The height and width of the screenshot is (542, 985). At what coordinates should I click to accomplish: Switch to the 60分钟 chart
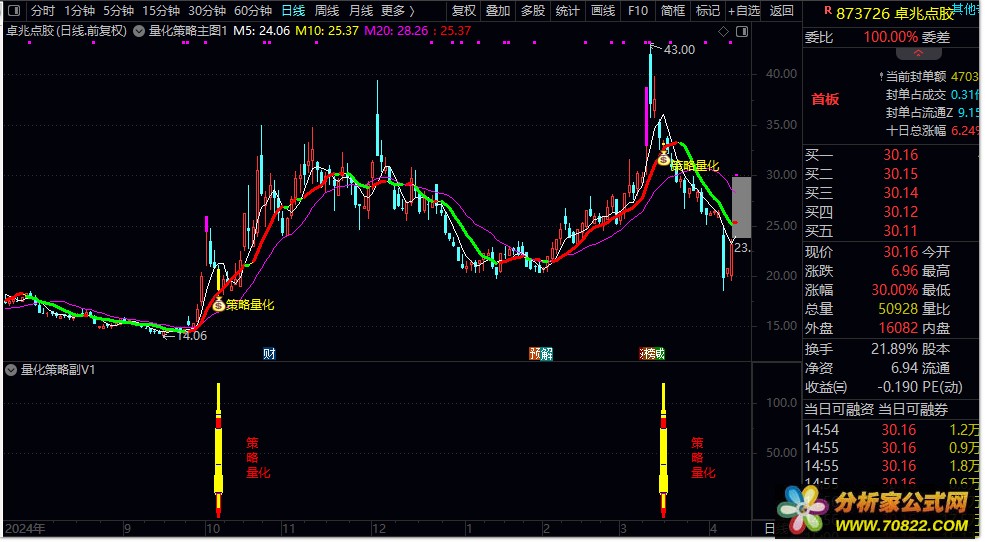[253, 11]
